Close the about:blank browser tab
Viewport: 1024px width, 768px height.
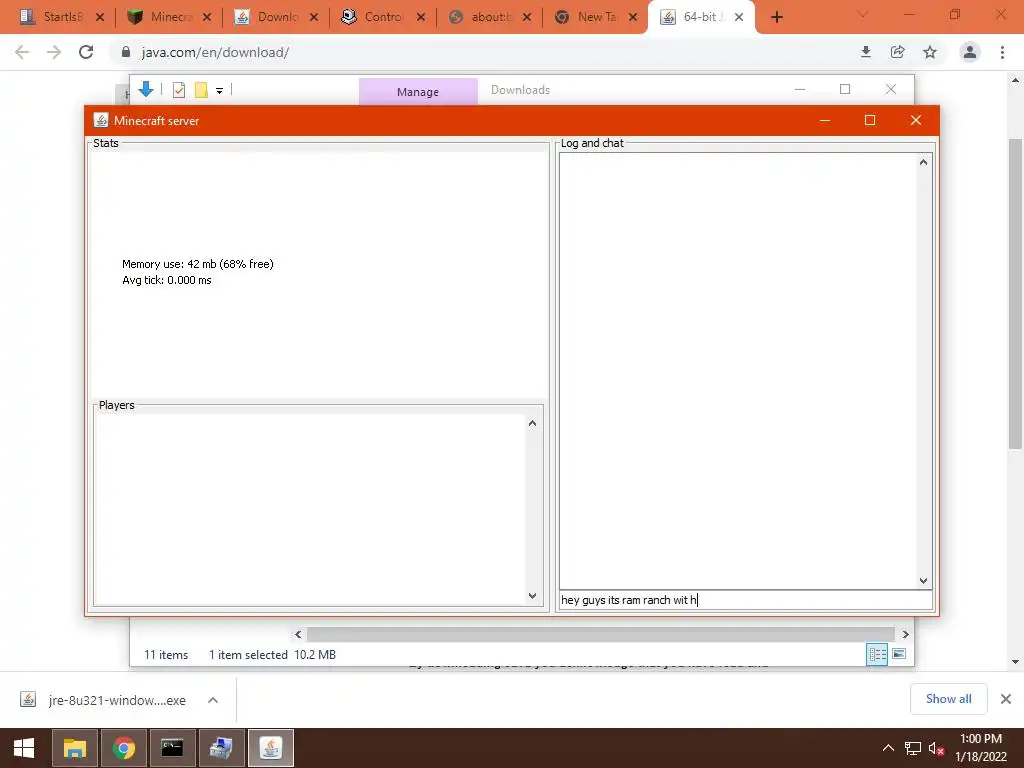click(527, 18)
